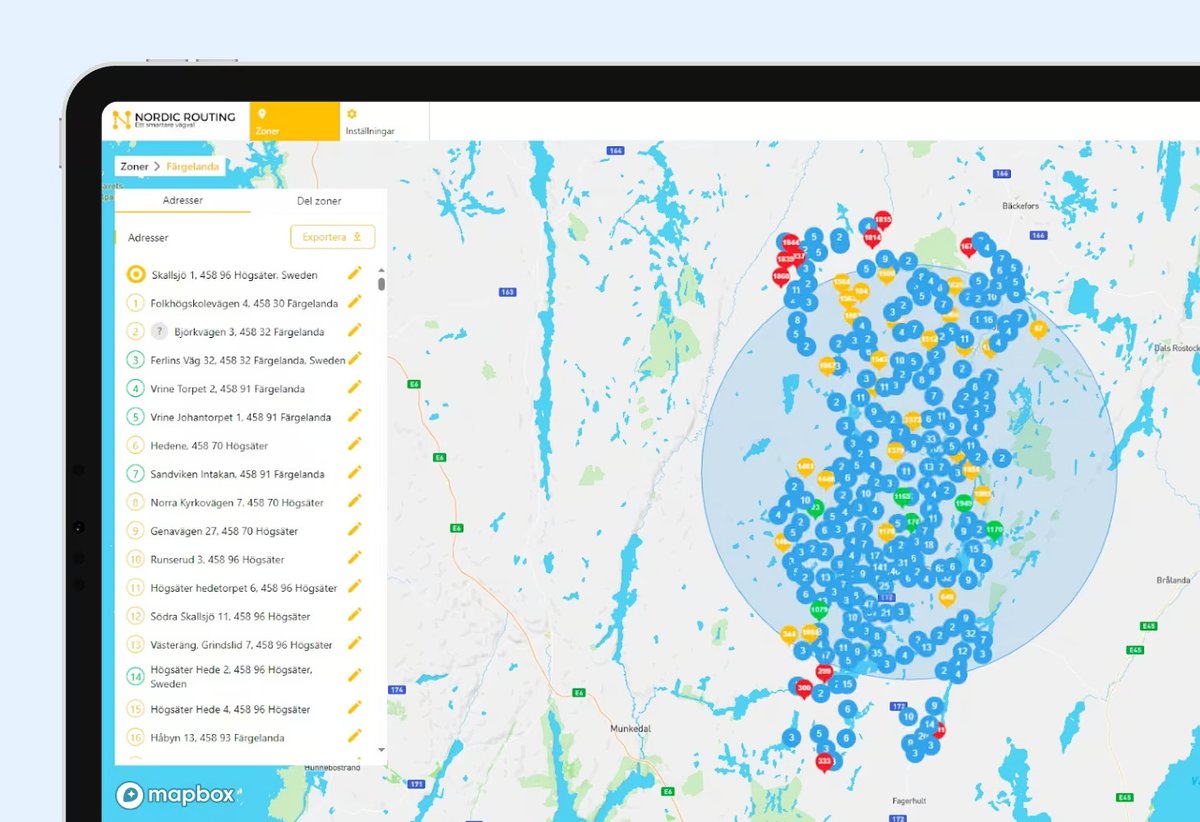Click the Bäckefors town label on the map
The width and height of the screenshot is (1200, 822).
(1023, 205)
